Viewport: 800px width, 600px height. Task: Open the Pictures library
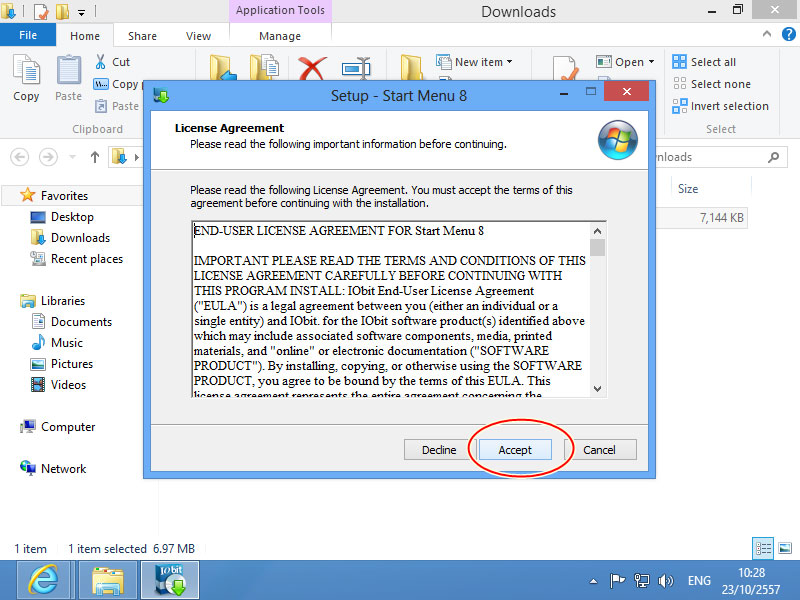[71, 363]
